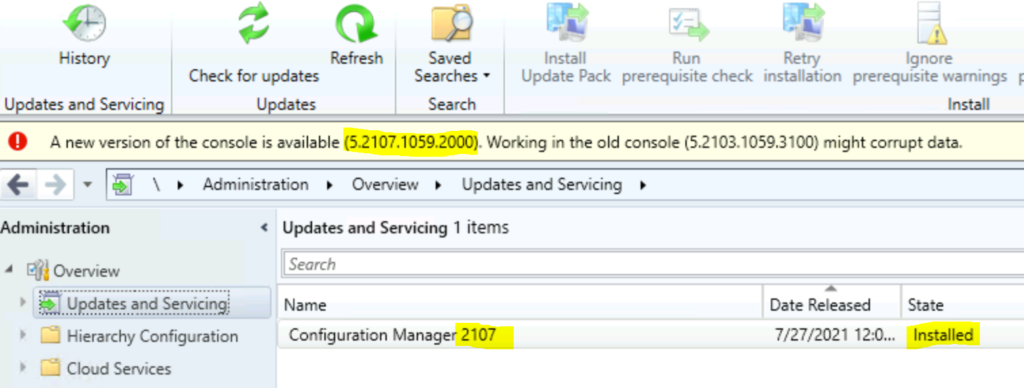The width and height of the screenshot is (1024, 388).
Task: Click the Hierarchy Configuration folder icon
Action: (50, 336)
